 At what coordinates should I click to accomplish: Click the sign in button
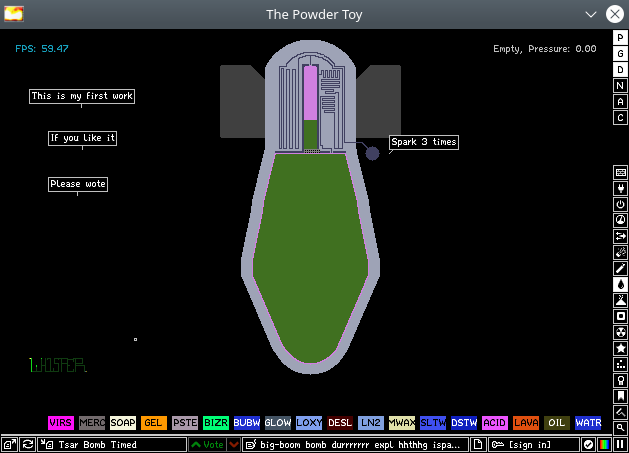tap(534, 445)
